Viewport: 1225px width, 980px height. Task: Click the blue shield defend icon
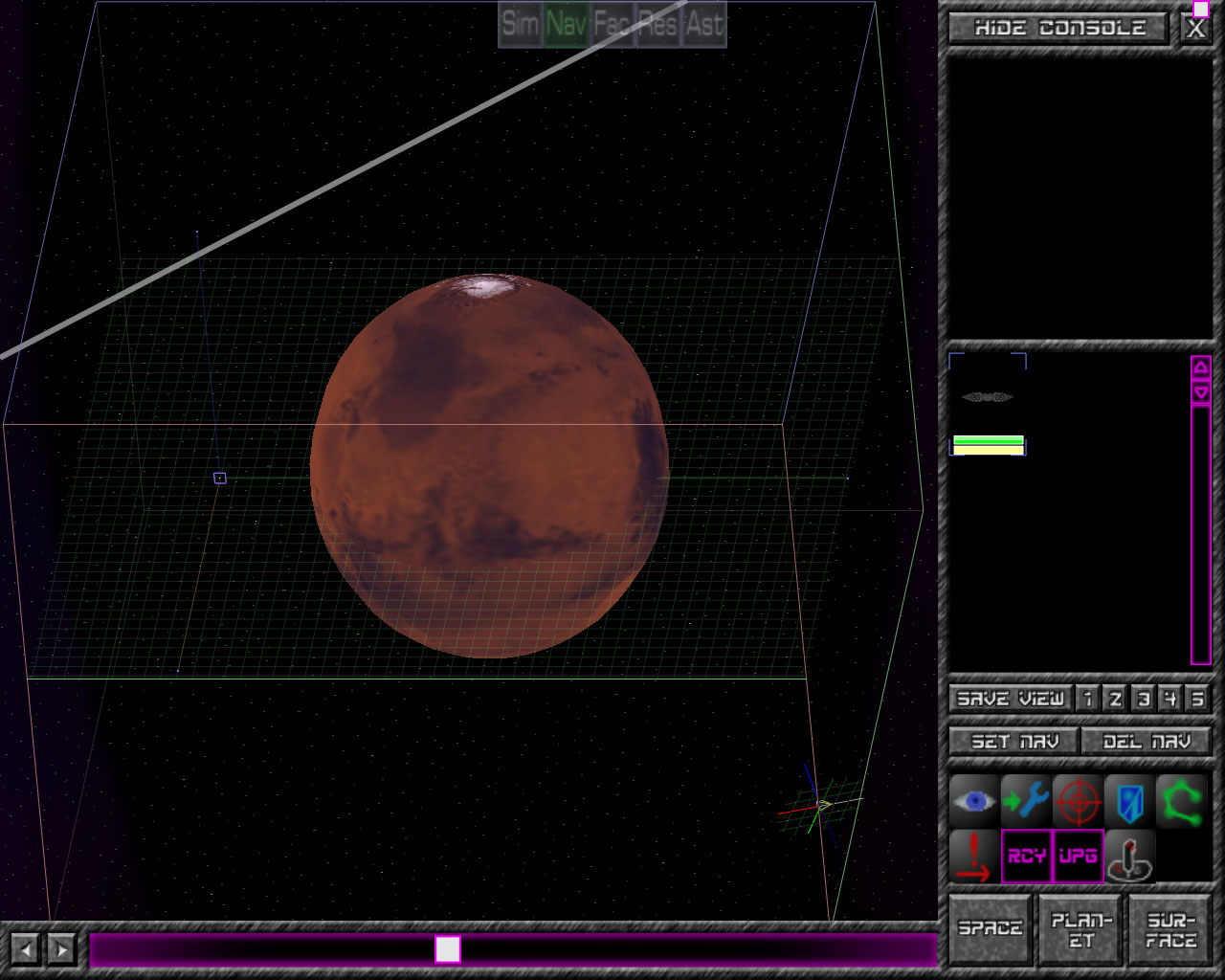1129,801
